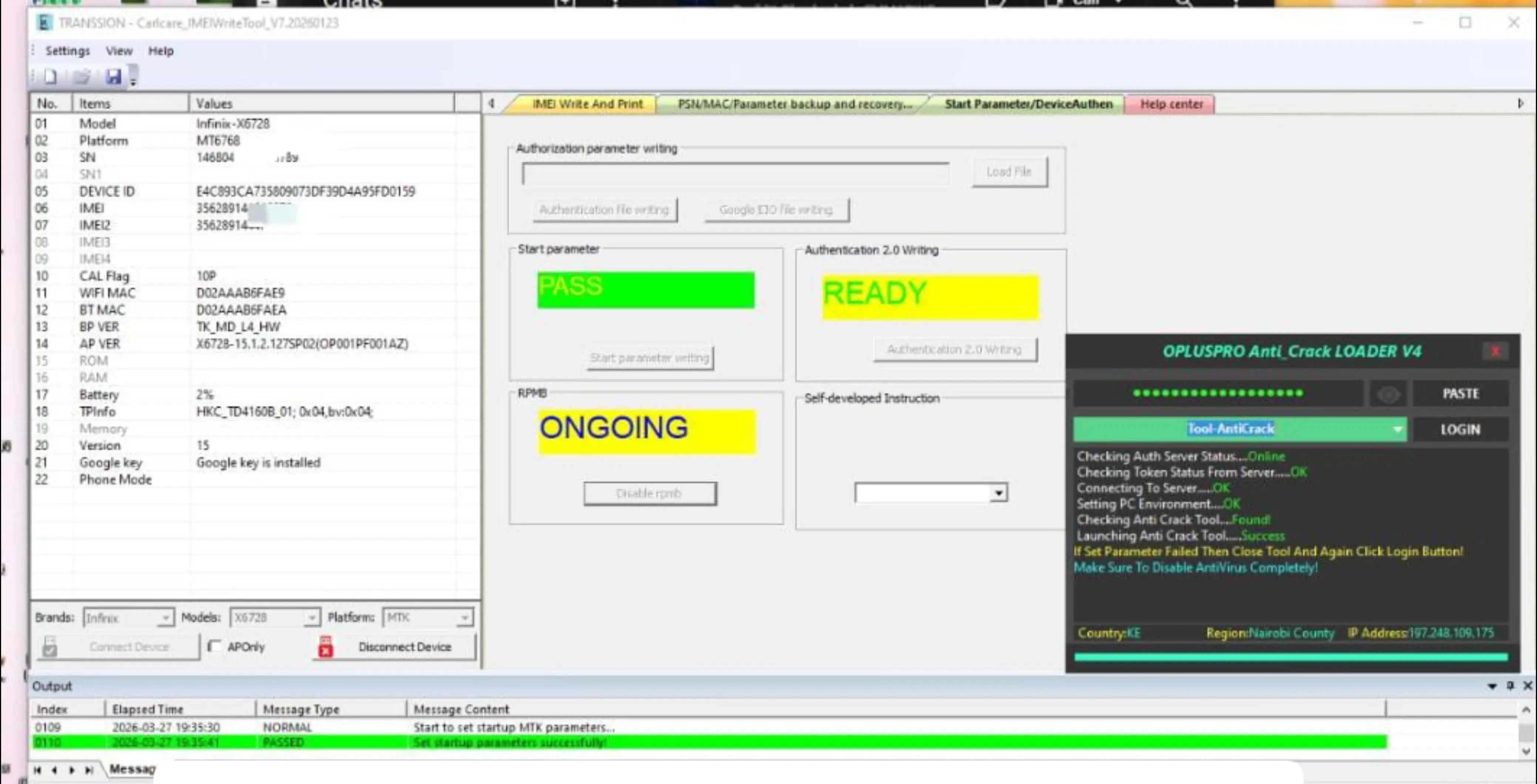
Task: Switch to IMEI Write And Print tab
Action: (587, 104)
